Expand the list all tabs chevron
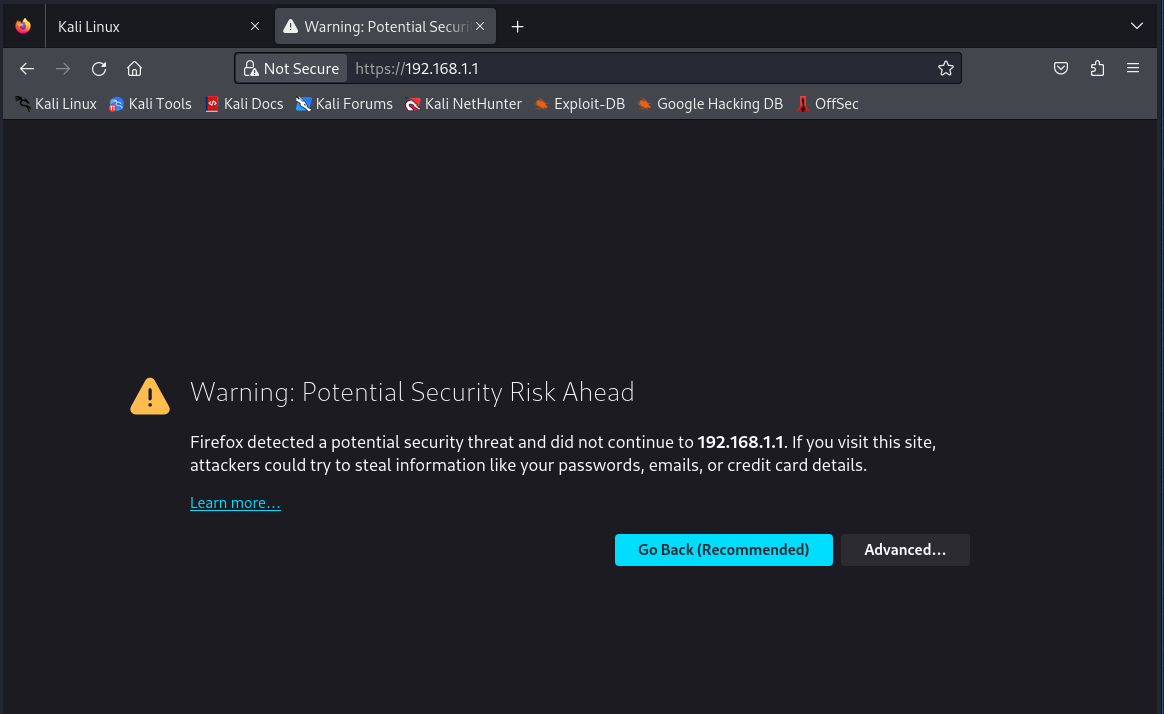Screen dimensions: 1164x714 [1136, 26]
